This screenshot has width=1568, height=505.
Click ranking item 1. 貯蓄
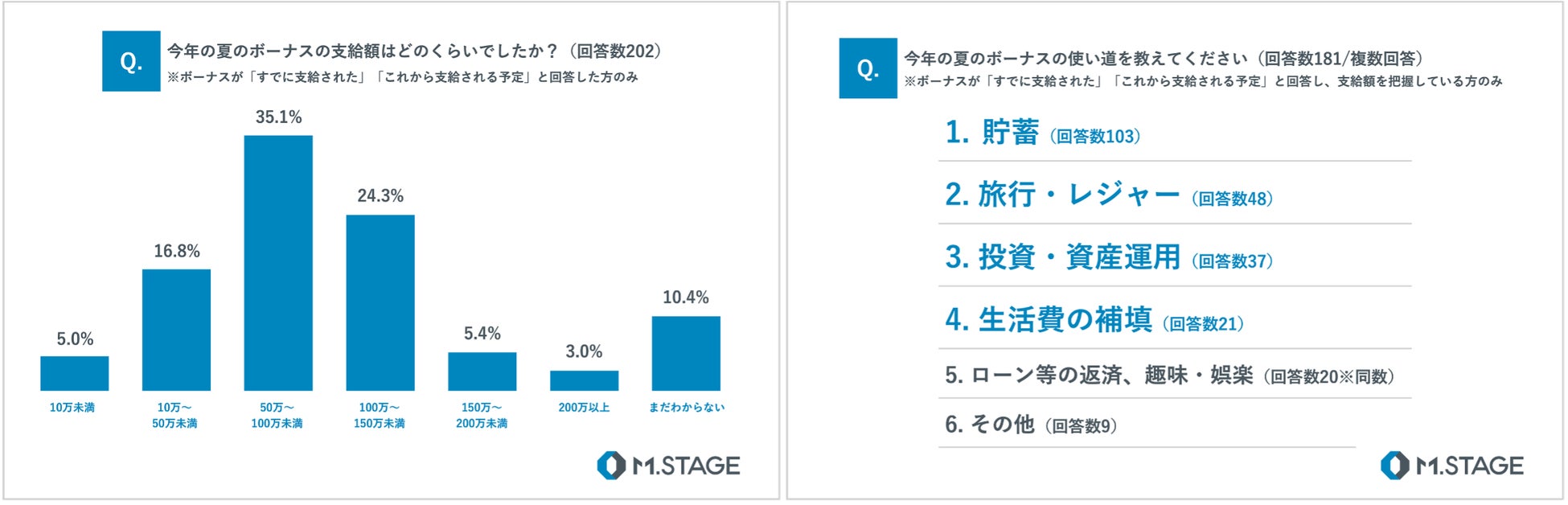(1042, 133)
